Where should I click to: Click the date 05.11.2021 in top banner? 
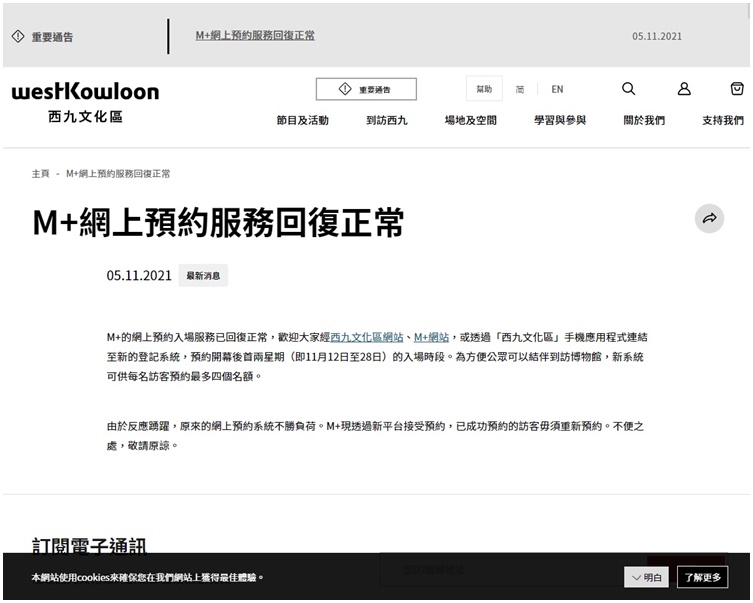pos(656,36)
